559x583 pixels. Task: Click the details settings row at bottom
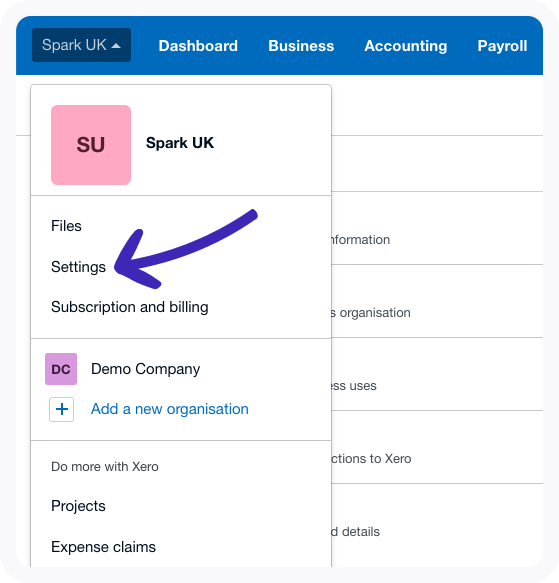point(437,525)
